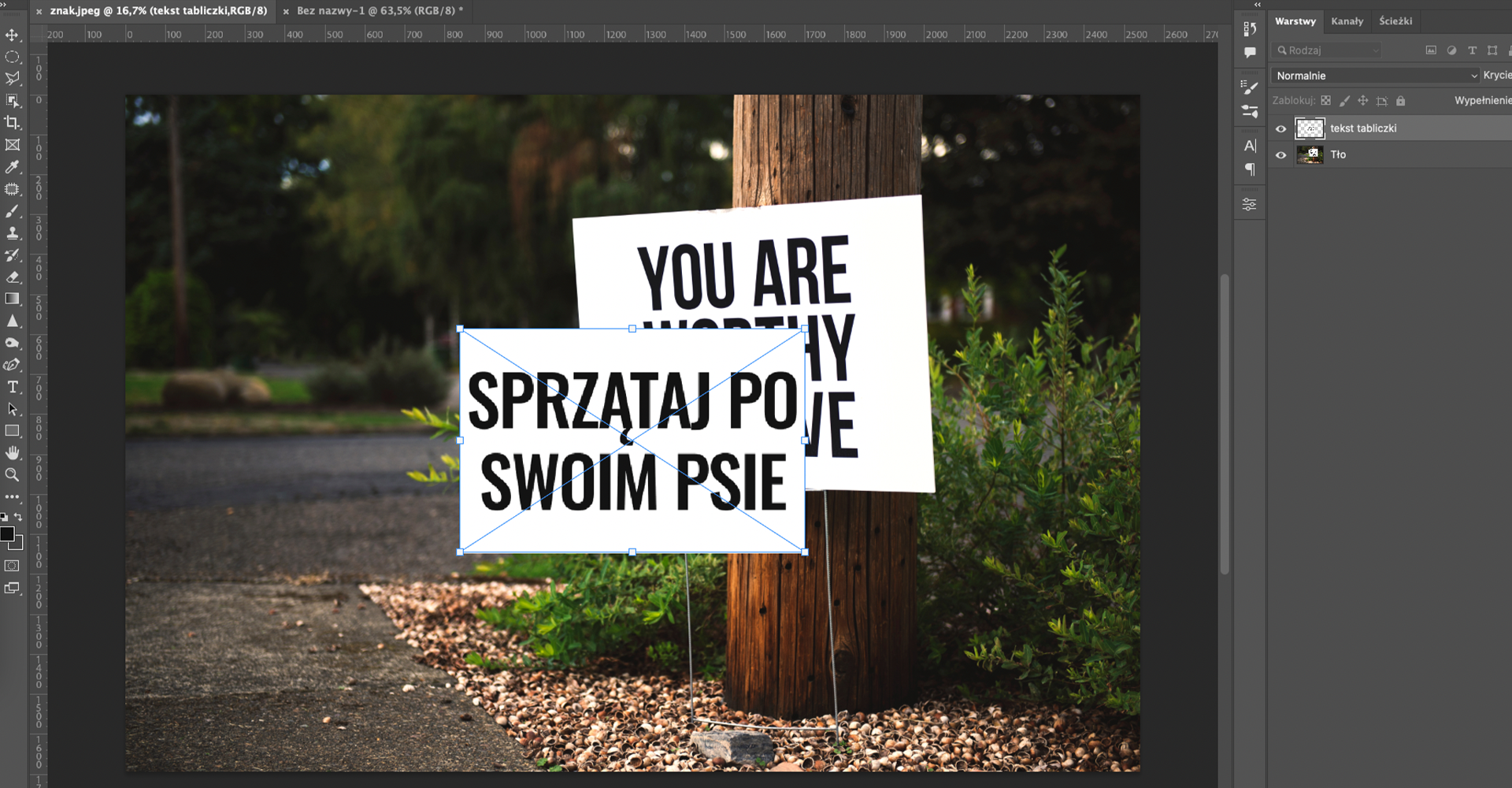Change the screen mode
This screenshot has height=788, width=1512.
[13, 588]
